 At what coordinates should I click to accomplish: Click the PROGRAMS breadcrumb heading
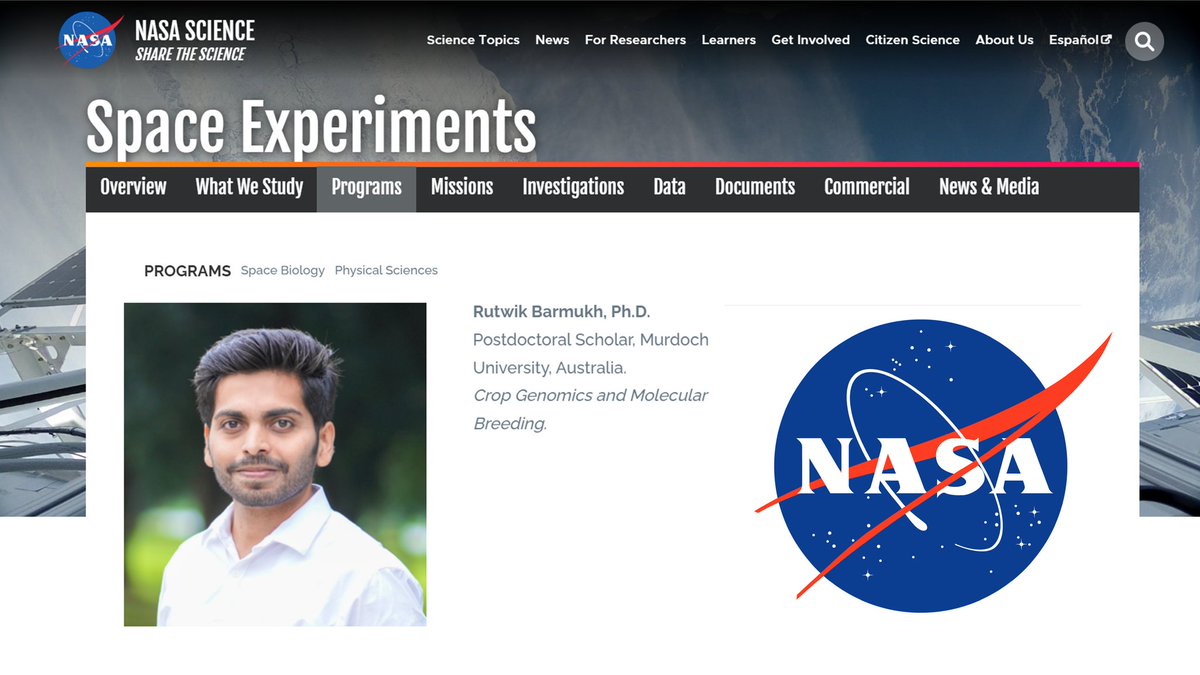tap(187, 271)
